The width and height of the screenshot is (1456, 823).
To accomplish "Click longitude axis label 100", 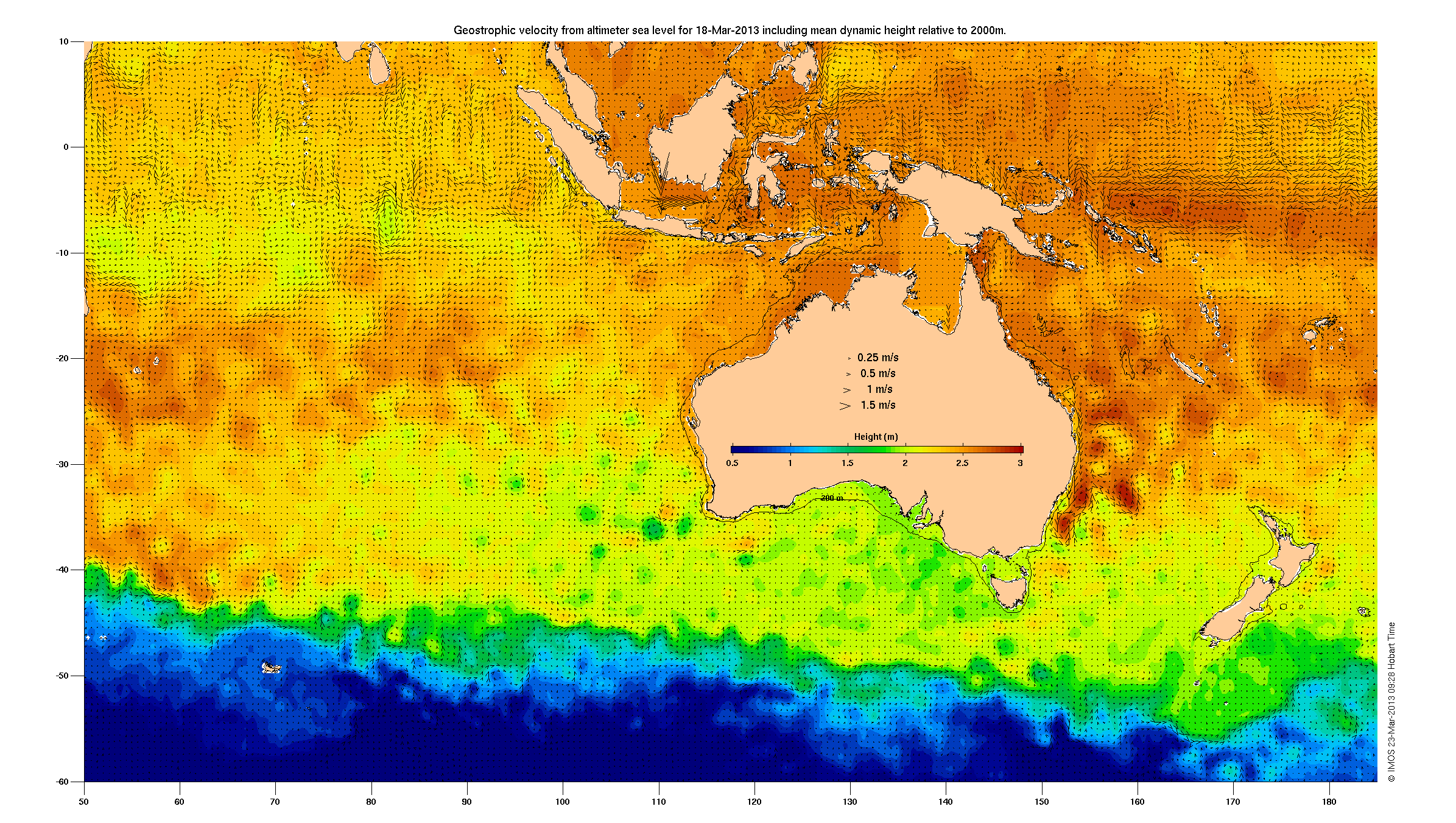I will [563, 802].
